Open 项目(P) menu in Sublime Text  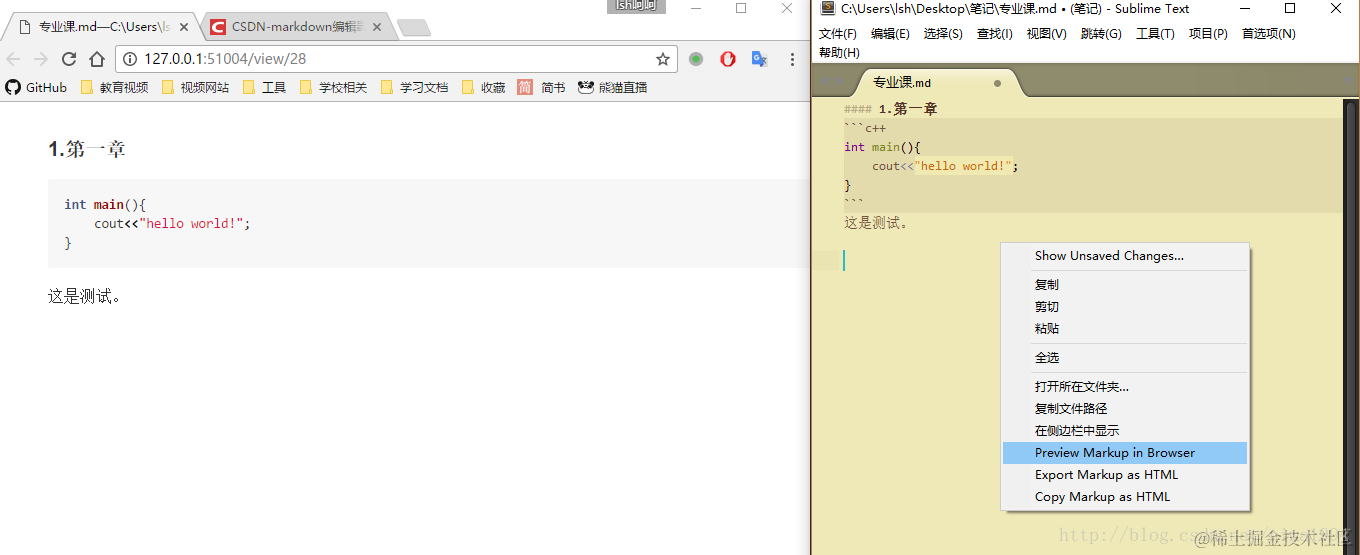(x=1208, y=33)
